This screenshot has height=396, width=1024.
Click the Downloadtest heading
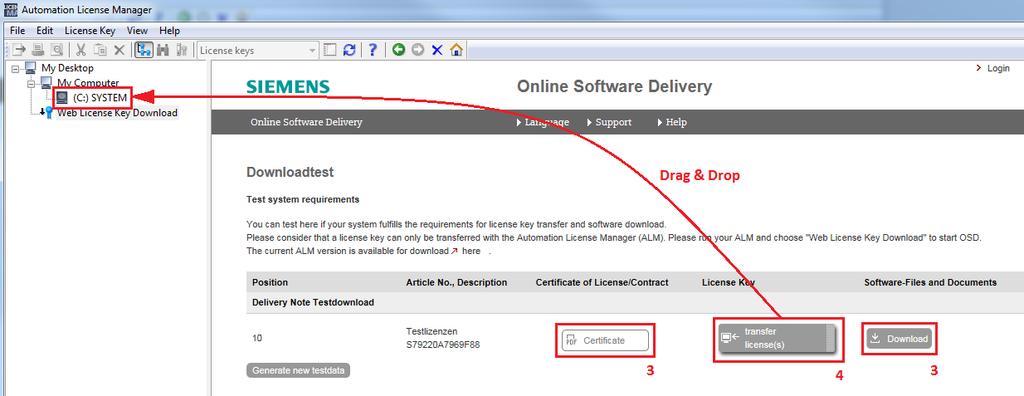pyautogui.click(x=290, y=173)
